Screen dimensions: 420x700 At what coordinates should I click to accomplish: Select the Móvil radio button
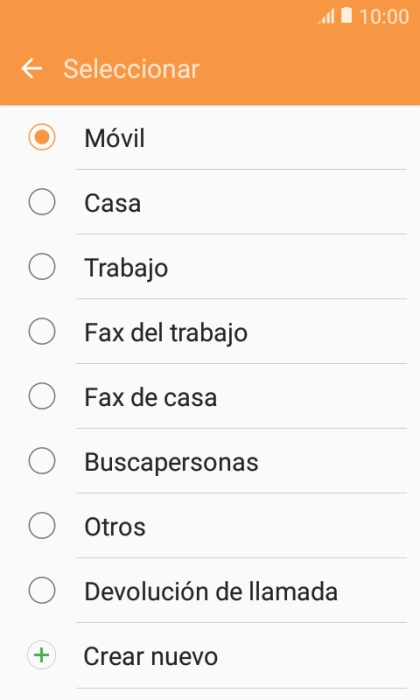click(x=42, y=137)
